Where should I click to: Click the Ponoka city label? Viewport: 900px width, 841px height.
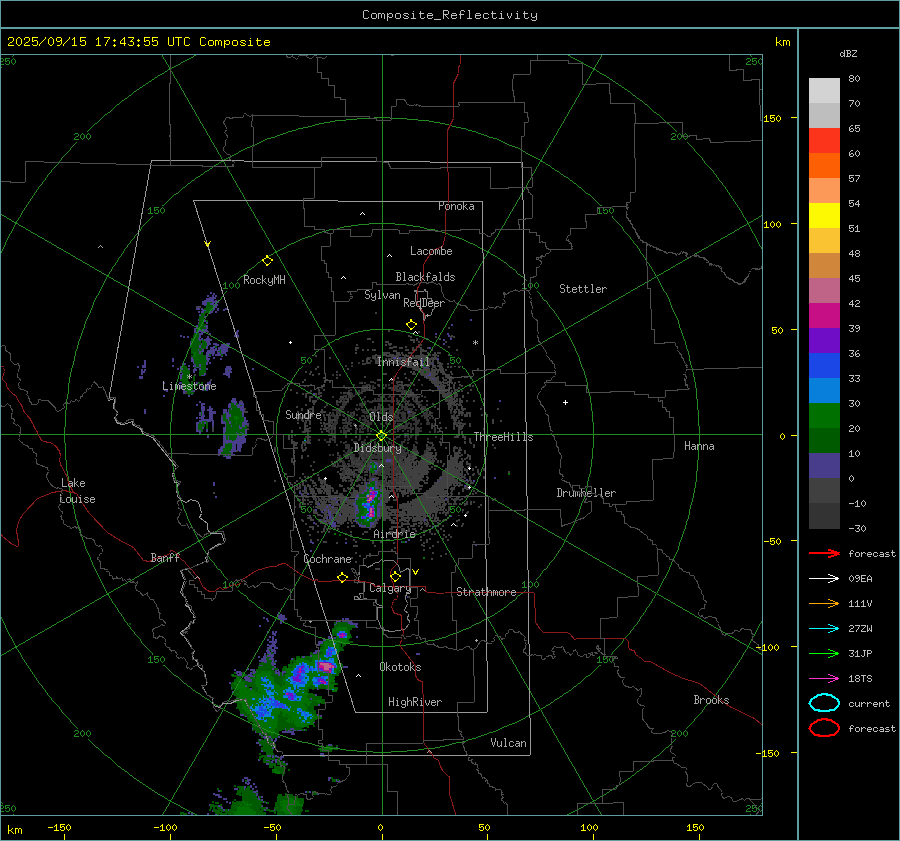coord(456,206)
